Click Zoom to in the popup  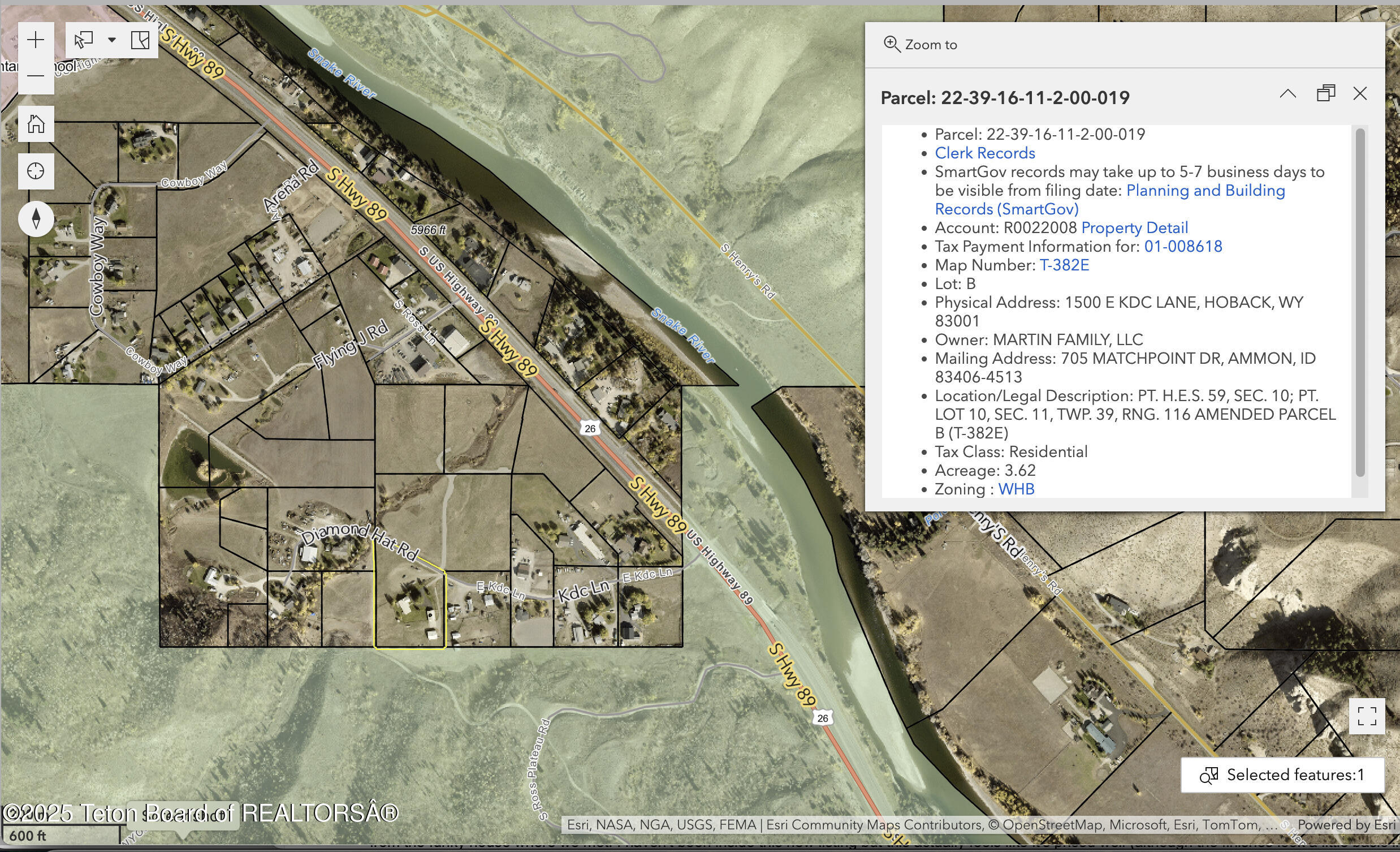[x=921, y=44]
